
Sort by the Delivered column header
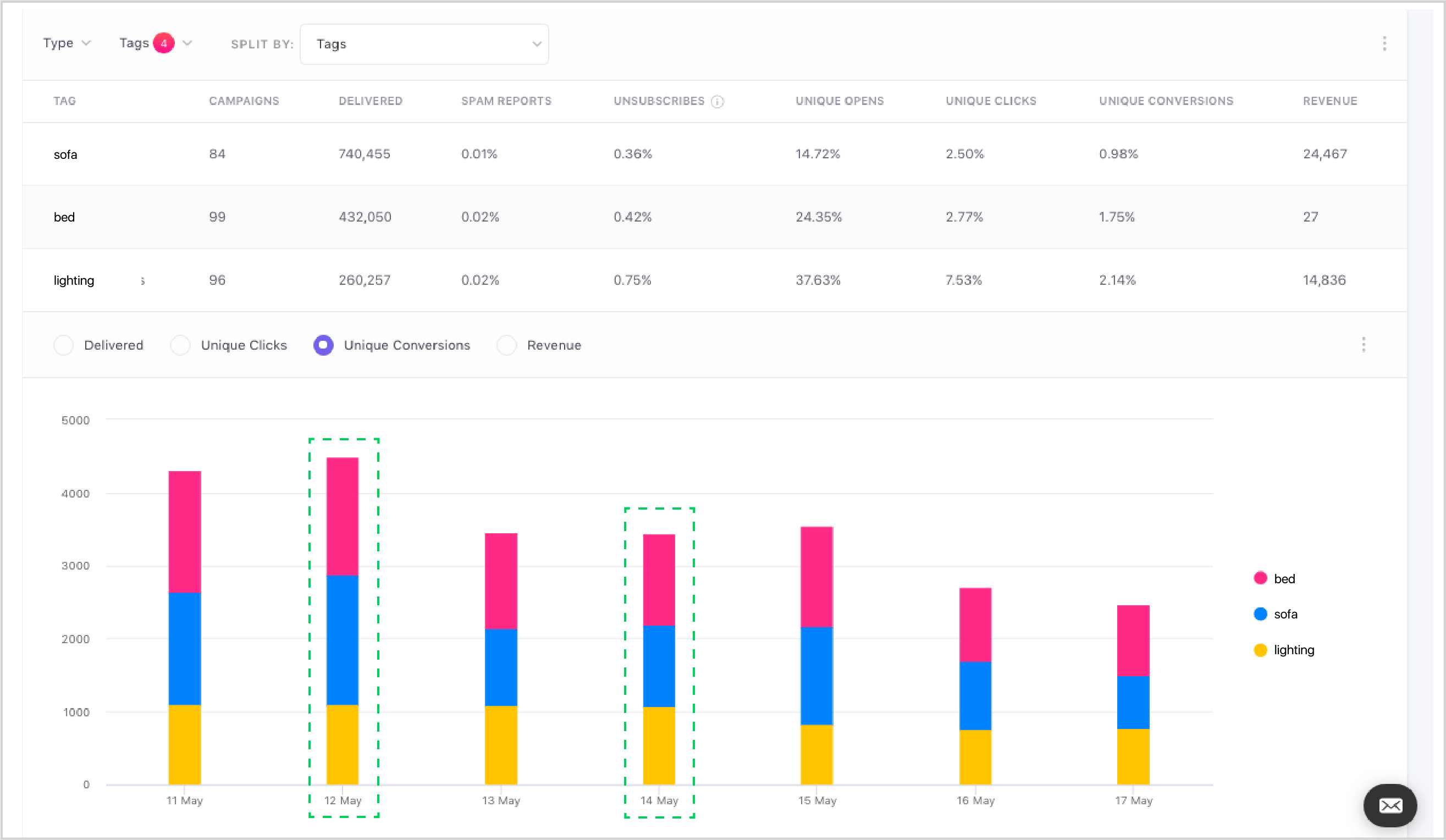[x=370, y=101]
